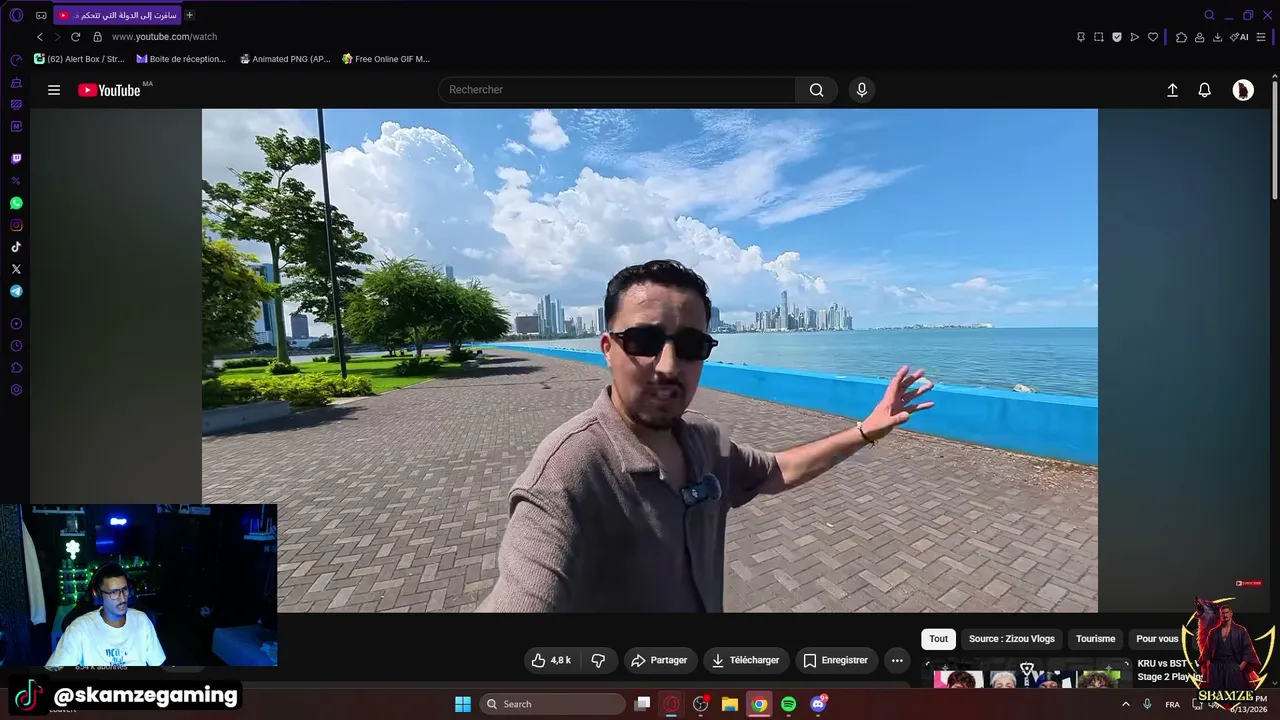This screenshot has width=1280, height=720.
Task: Open Opera tab search magnifier
Action: click(1210, 15)
